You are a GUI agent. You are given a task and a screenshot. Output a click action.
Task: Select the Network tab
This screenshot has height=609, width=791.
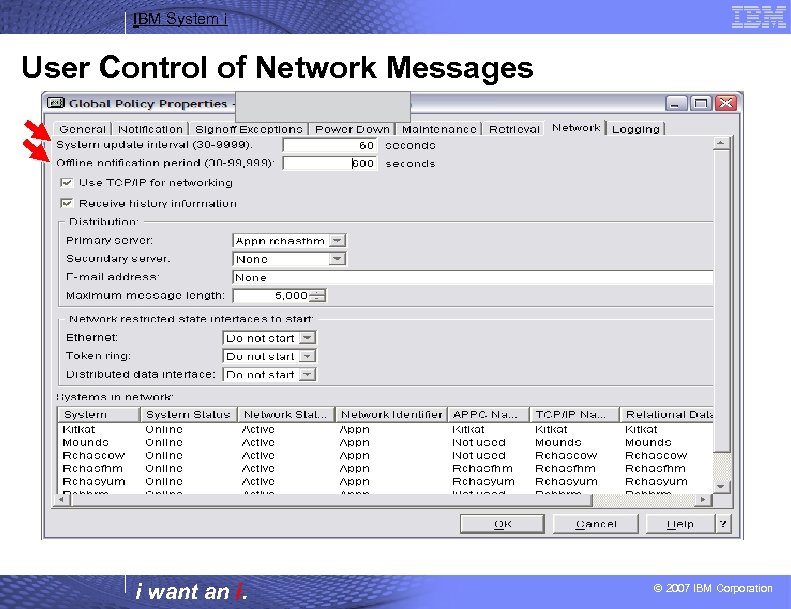(576, 128)
